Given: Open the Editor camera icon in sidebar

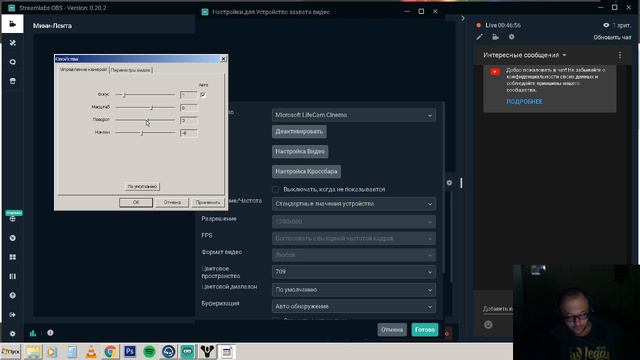Looking at the screenshot, I should click(12, 24).
